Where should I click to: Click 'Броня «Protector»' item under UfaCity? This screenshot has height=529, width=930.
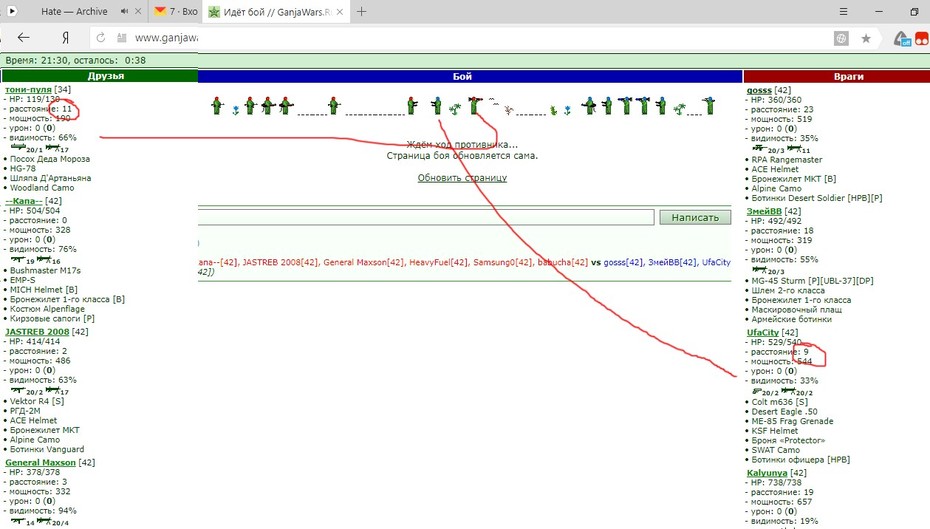[x=788, y=441]
